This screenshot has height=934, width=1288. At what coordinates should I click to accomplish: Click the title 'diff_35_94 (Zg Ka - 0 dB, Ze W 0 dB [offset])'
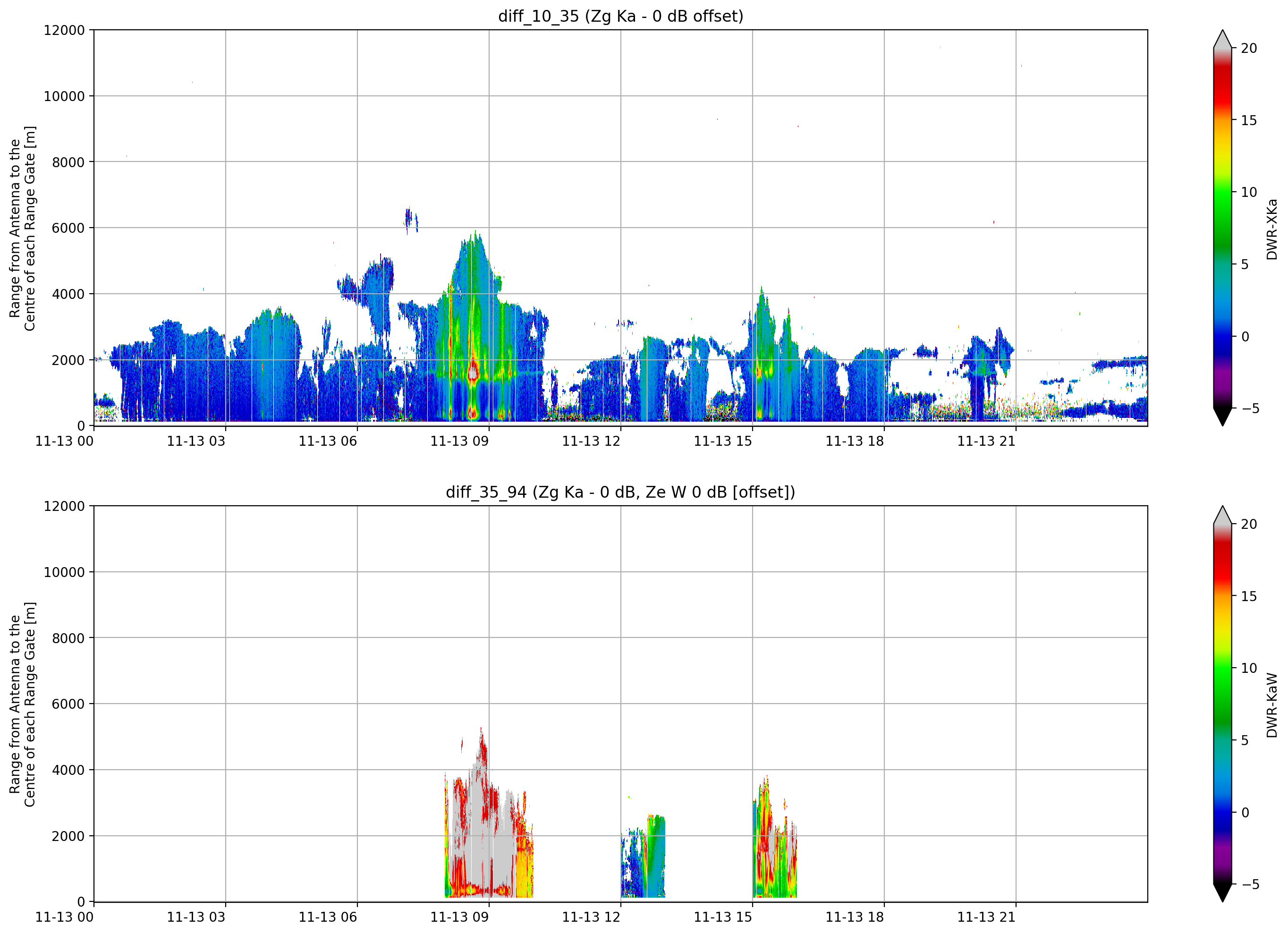point(621,492)
